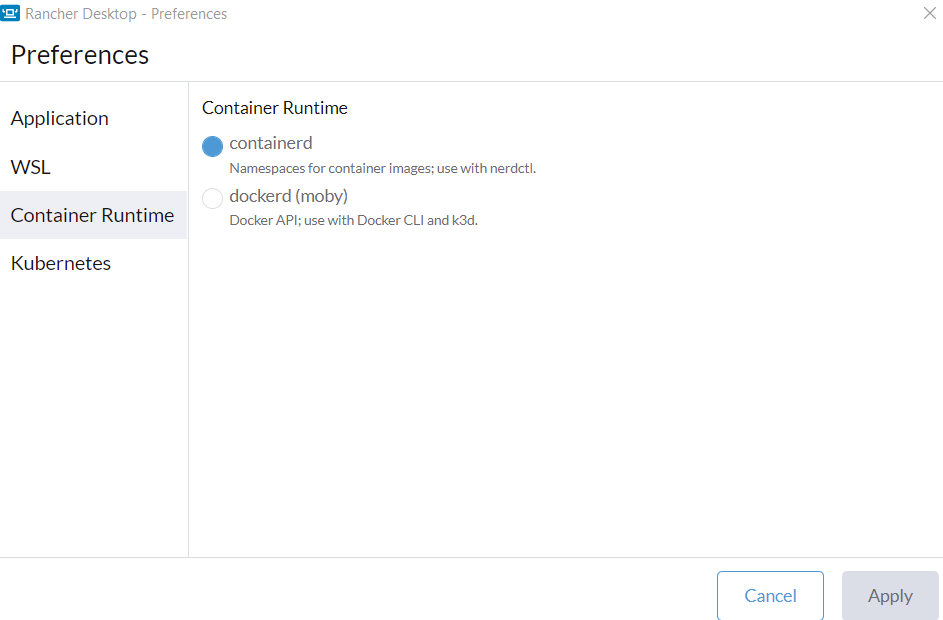The height and width of the screenshot is (620, 943).
Task: Go to the Kubernetes preferences tab
Action: tap(61, 263)
